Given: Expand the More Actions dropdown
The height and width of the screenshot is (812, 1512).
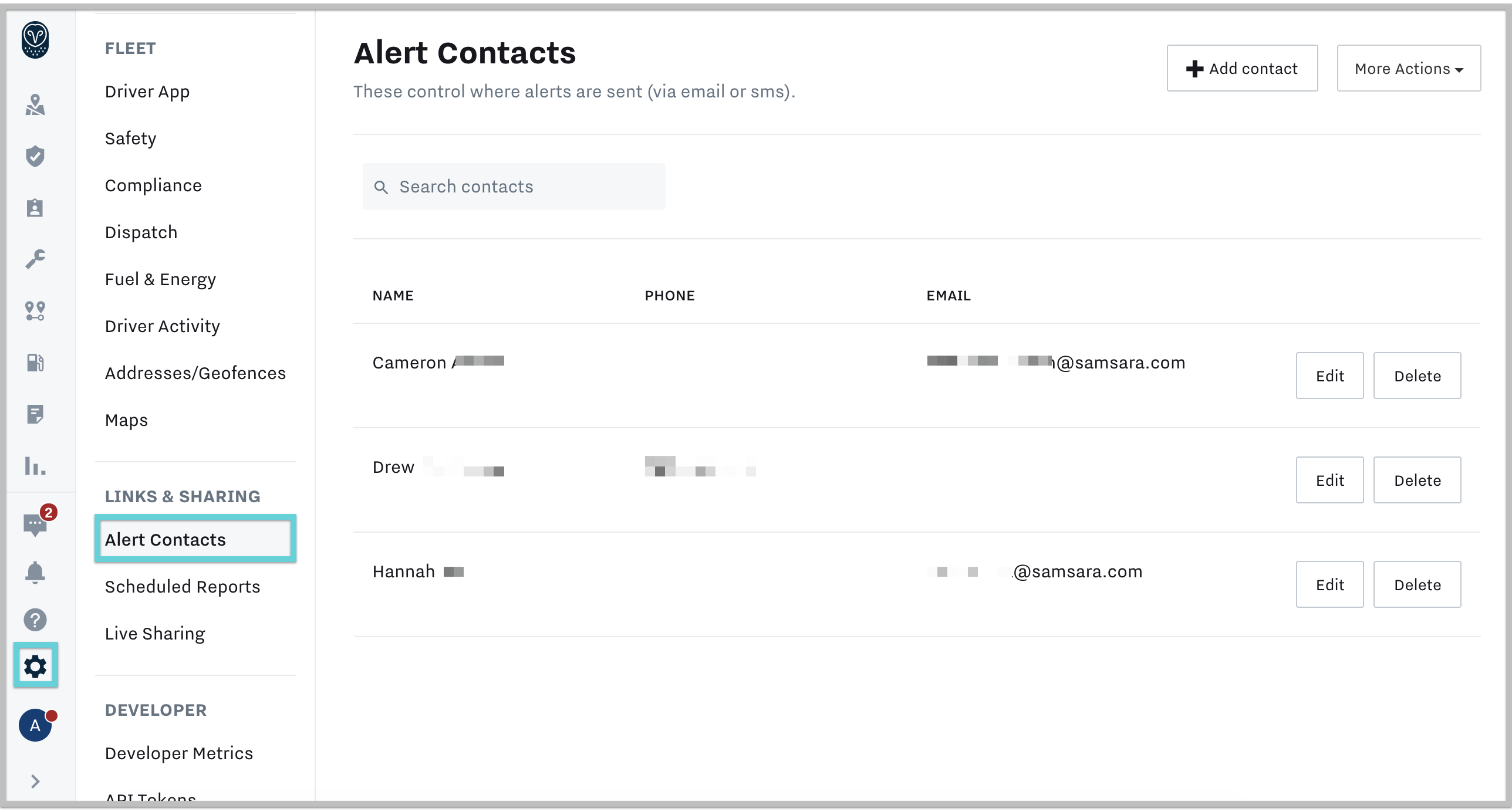Looking at the screenshot, I should [x=1409, y=68].
